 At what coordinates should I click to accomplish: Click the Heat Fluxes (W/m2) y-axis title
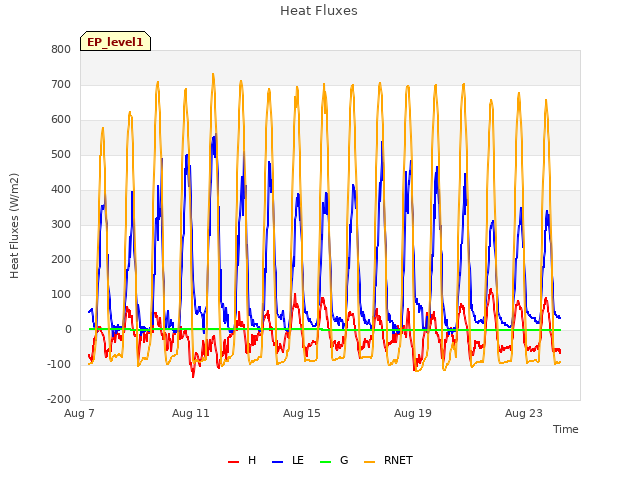pyautogui.click(x=14, y=226)
